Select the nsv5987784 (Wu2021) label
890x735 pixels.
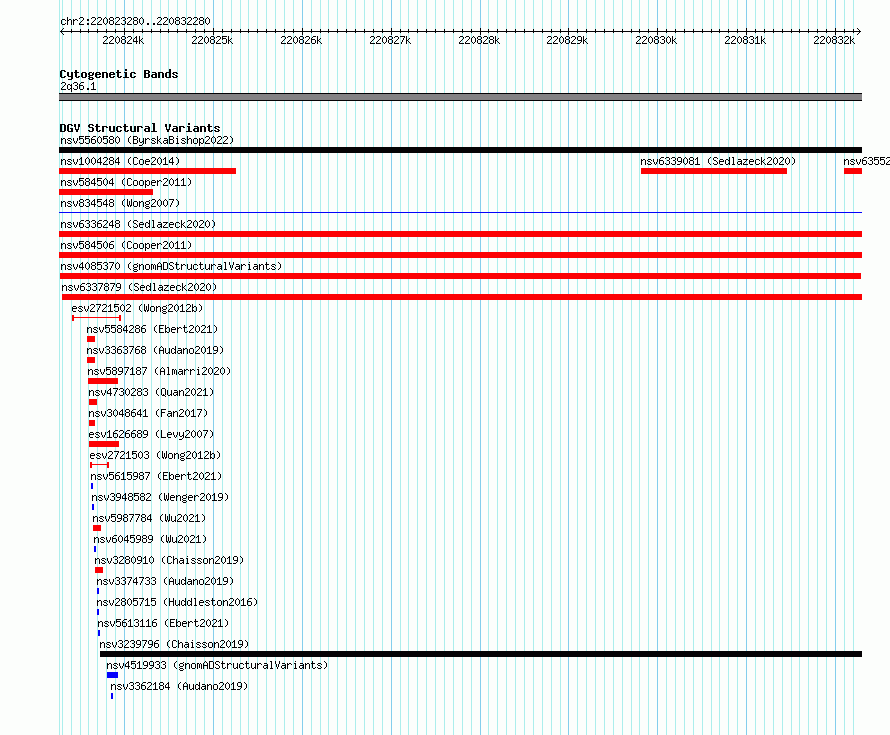coord(149,518)
